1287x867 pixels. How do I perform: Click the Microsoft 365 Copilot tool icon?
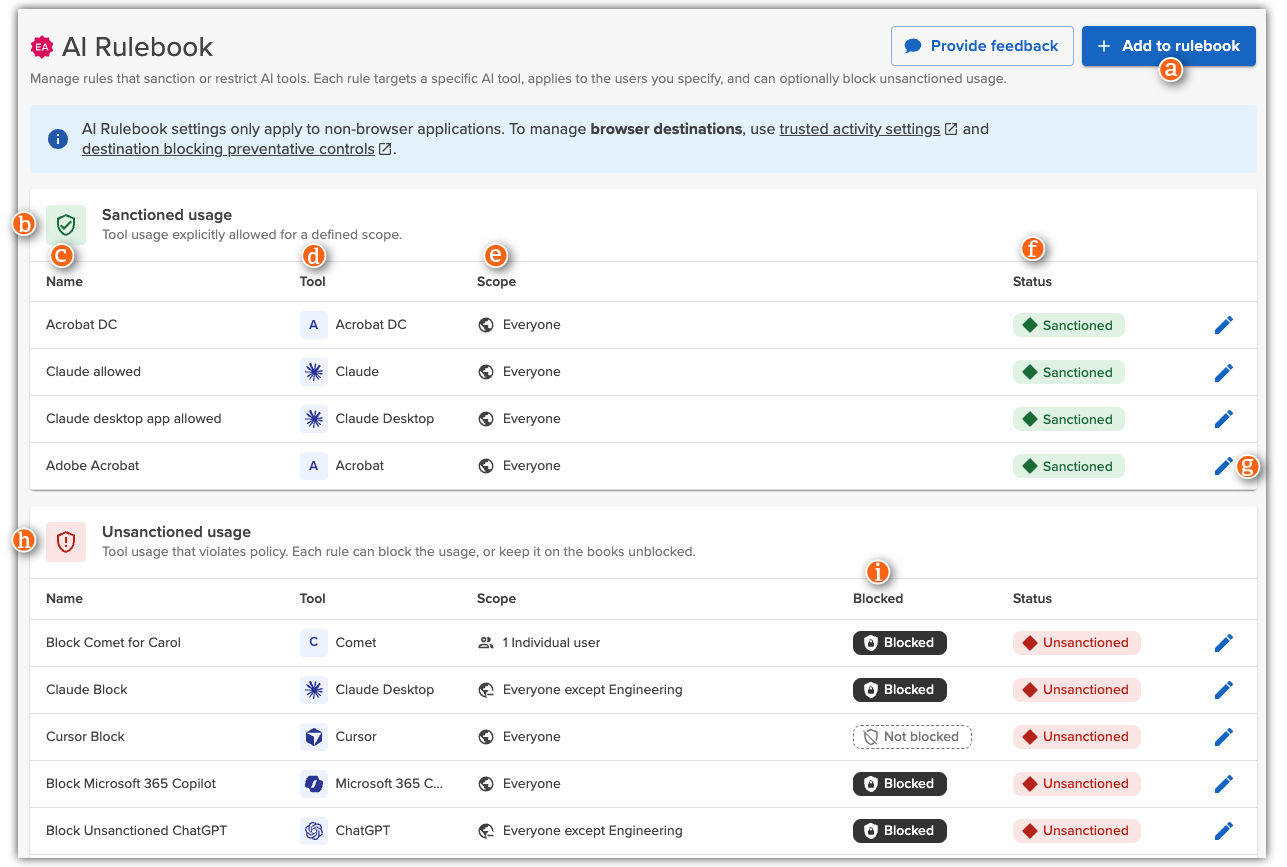314,784
